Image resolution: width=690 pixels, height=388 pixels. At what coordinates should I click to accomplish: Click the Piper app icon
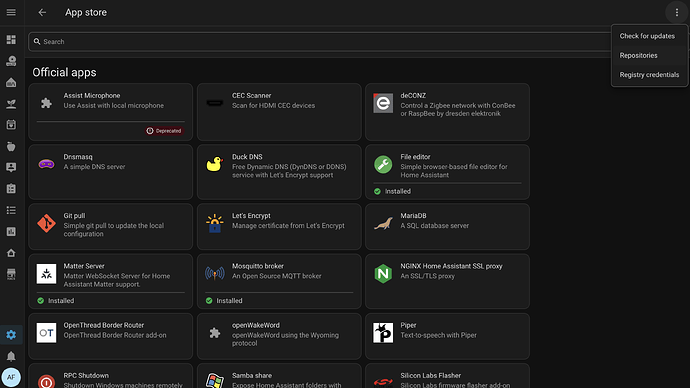(x=383, y=333)
